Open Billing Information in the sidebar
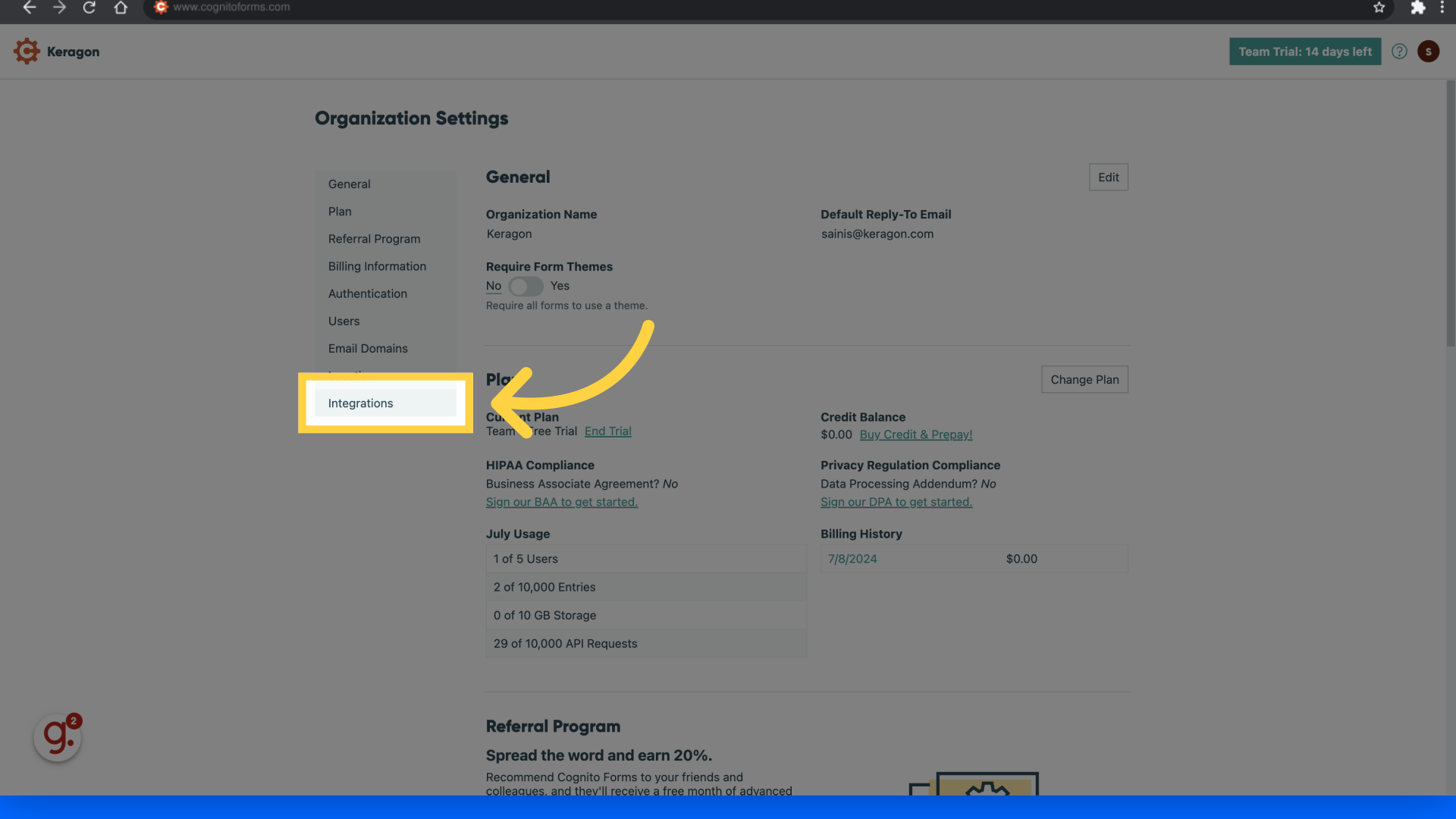Screen dimensions: 1456x819 pos(377,266)
